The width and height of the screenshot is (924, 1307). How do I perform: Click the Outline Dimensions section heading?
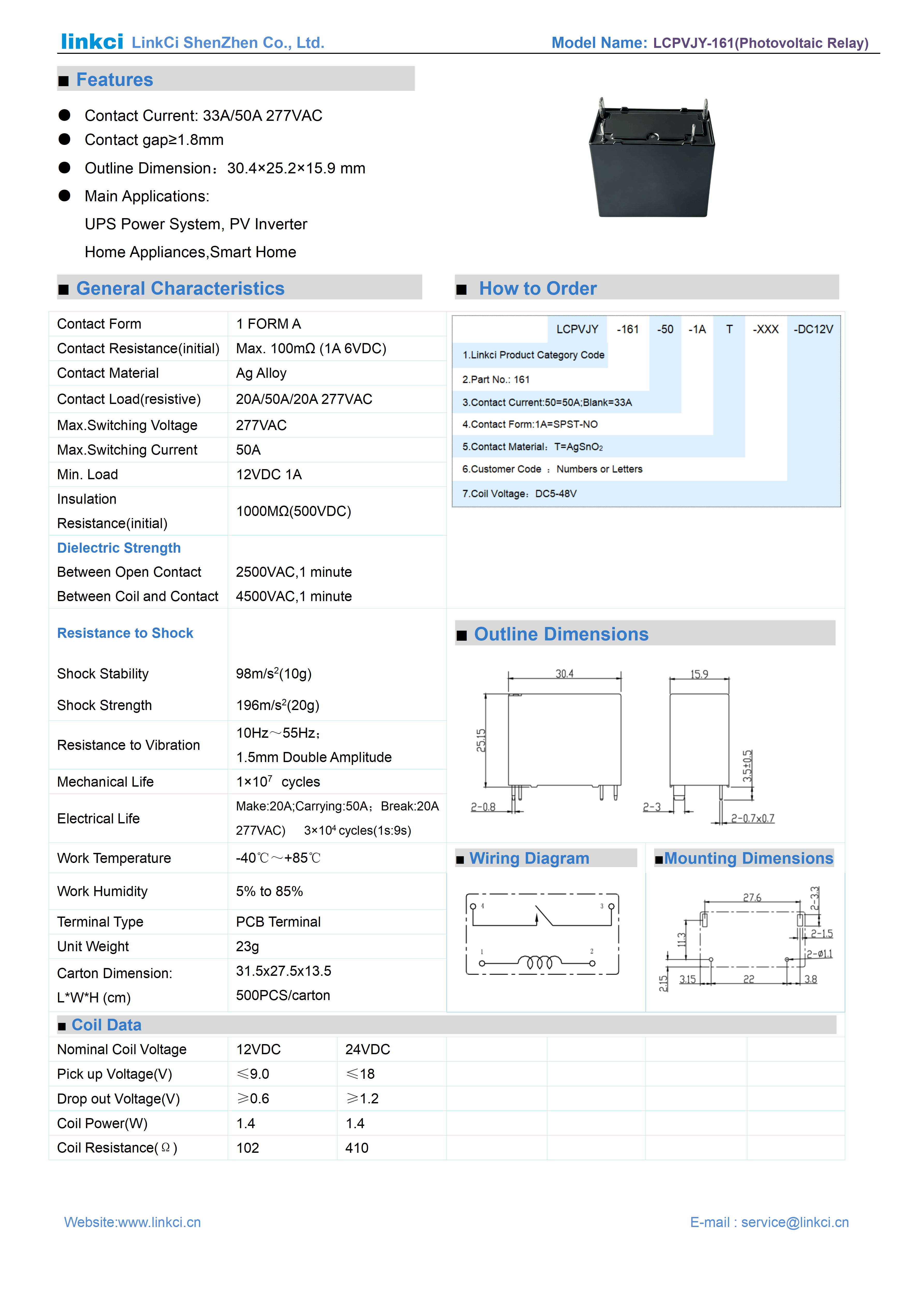click(x=561, y=634)
